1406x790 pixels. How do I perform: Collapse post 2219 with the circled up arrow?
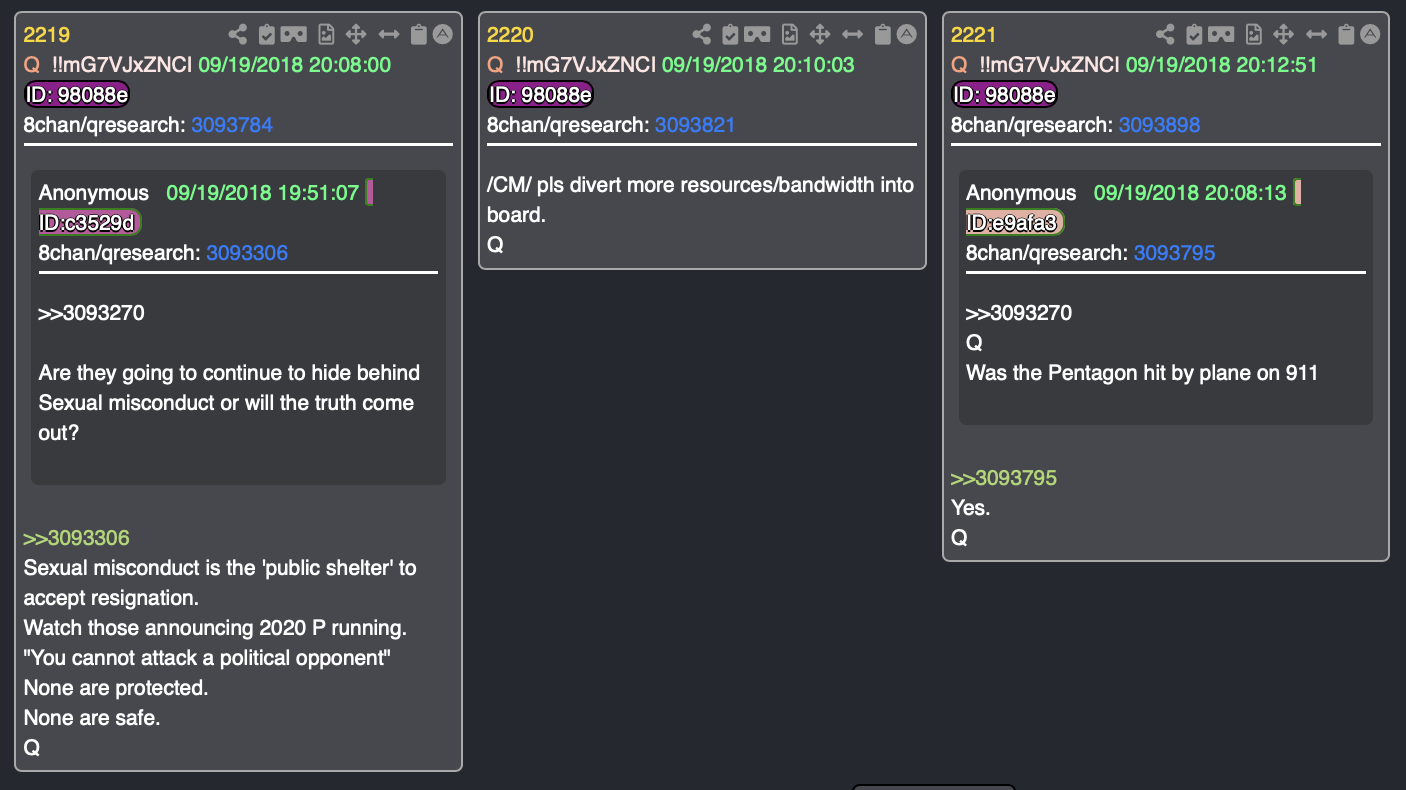coord(443,34)
